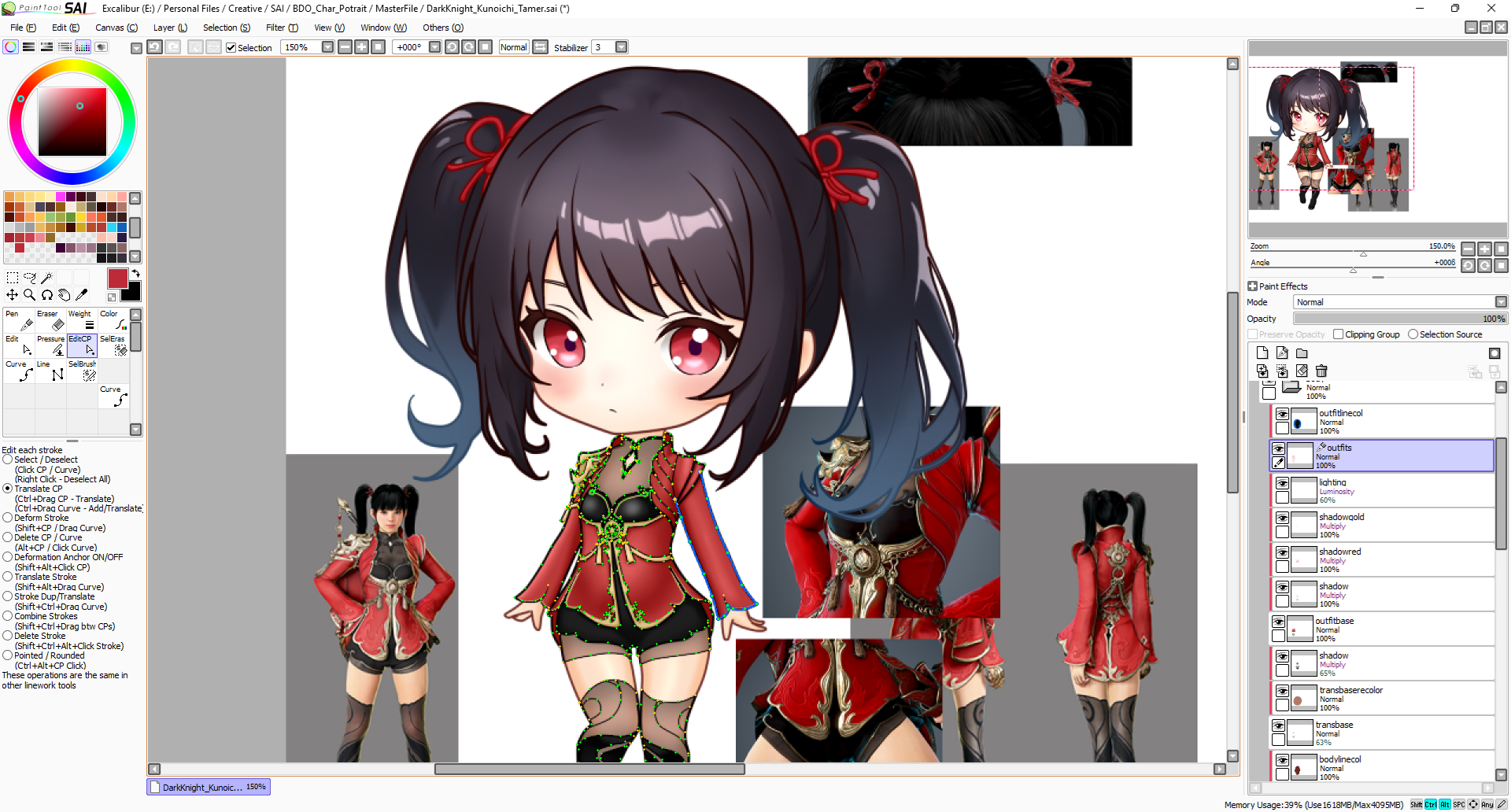Open the Filter menu
The image size is (1511, 812).
[x=281, y=28]
